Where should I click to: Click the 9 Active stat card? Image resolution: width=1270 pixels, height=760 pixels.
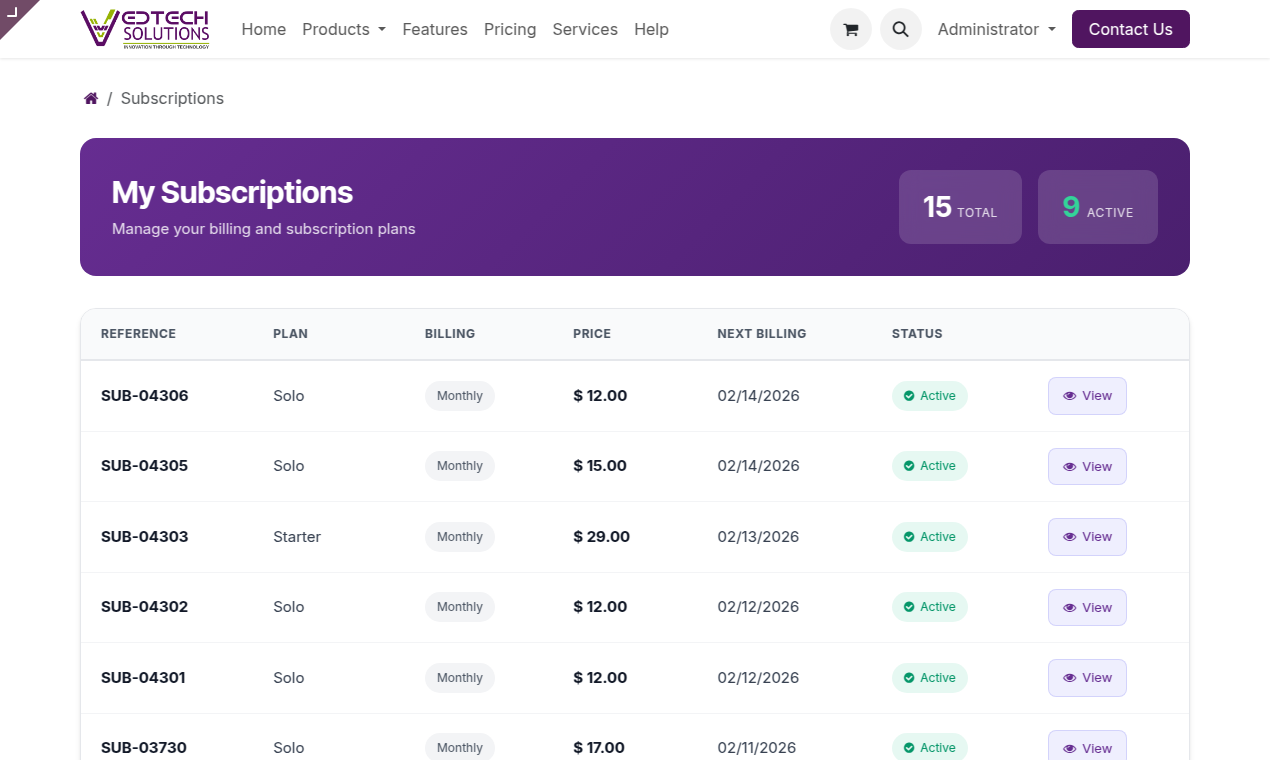point(1098,207)
